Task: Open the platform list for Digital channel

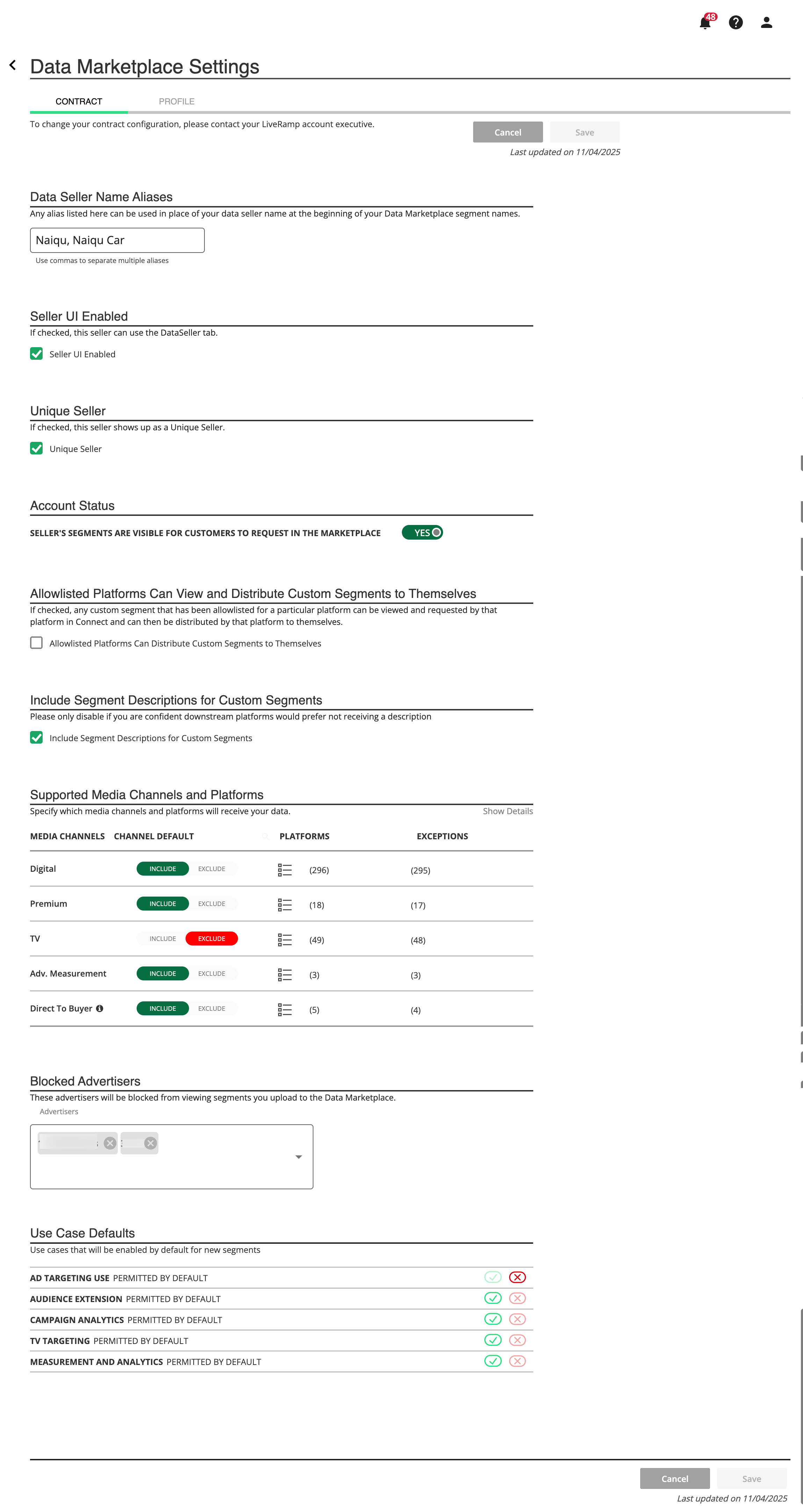Action: click(x=284, y=870)
